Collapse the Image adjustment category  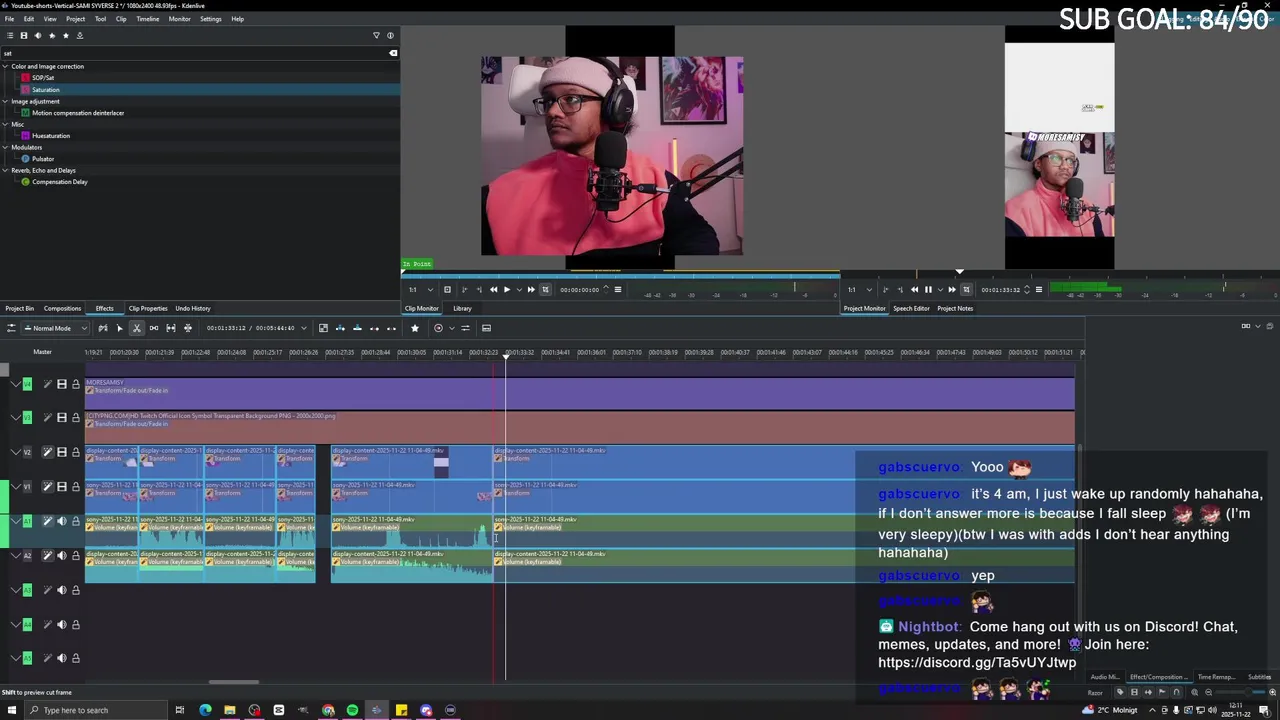[x=5, y=101]
